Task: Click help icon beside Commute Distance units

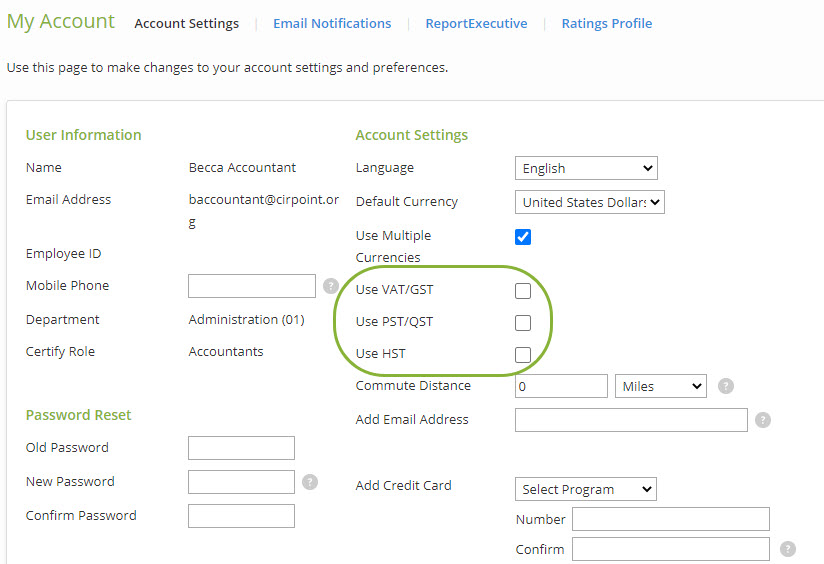Action: point(726,386)
